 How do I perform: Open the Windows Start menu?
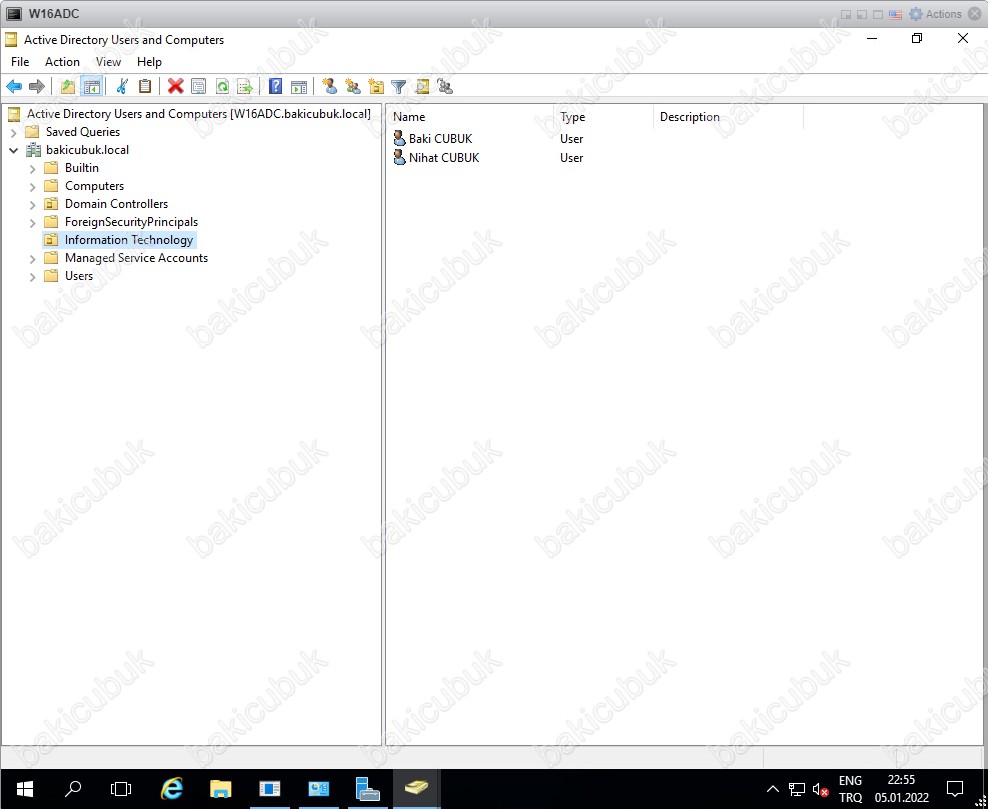tap(25, 789)
